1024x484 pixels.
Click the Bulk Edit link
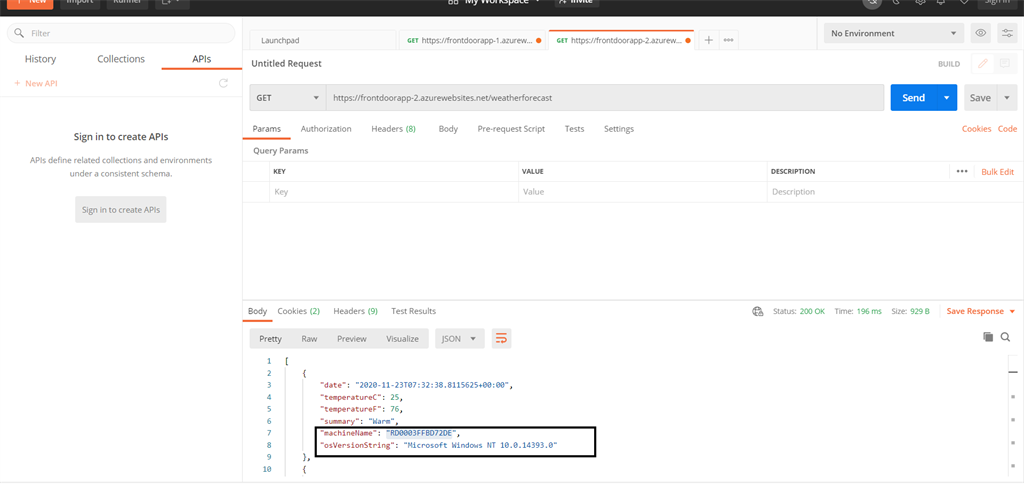tap(997, 172)
